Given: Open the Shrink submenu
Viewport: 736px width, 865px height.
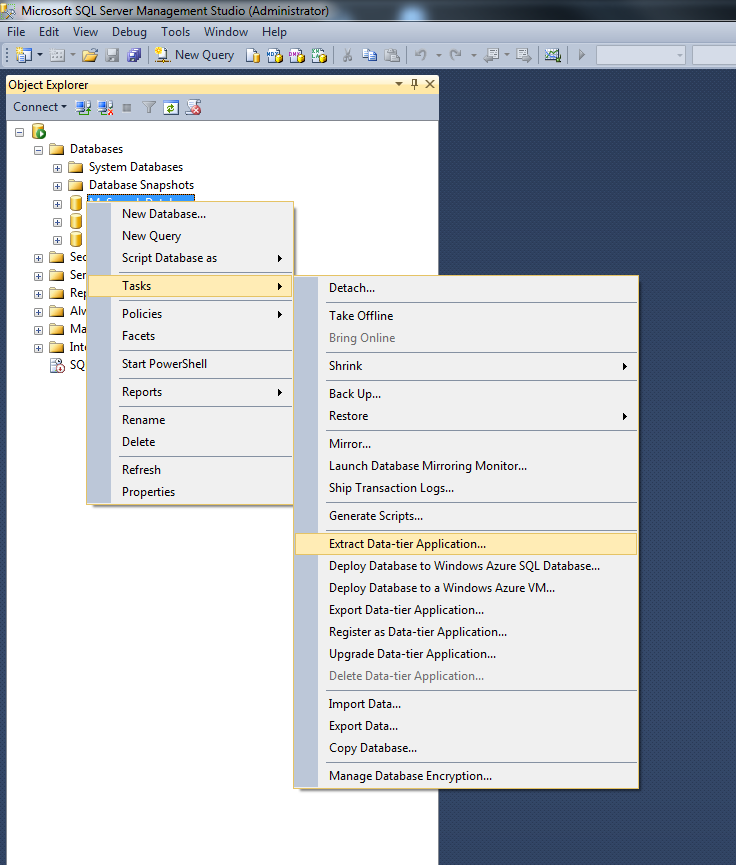Looking at the screenshot, I should 466,366.
